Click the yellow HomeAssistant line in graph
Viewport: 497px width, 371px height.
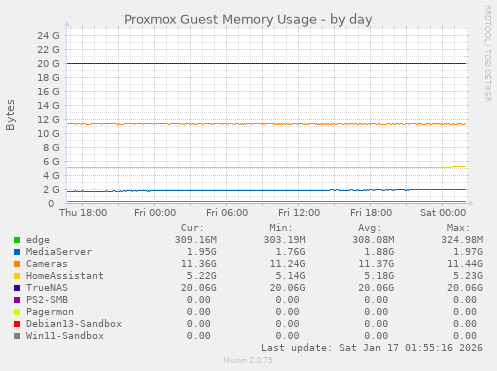[266, 167]
